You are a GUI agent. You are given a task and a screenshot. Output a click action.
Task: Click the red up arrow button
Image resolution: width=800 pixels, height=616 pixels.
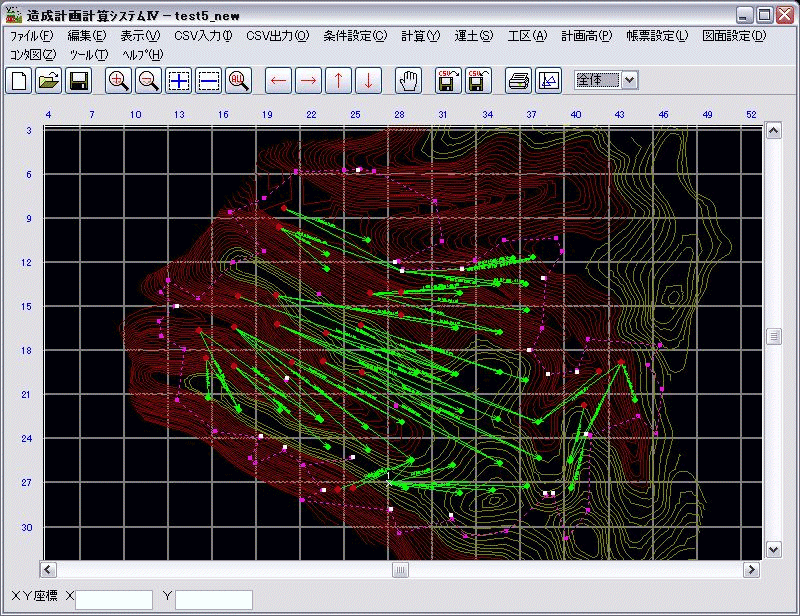coord(338,81)
